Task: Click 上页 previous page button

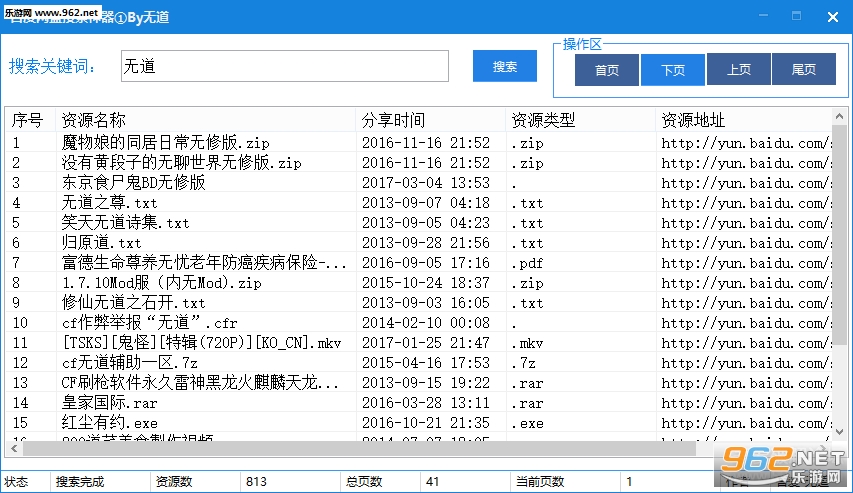Action: 739,70
